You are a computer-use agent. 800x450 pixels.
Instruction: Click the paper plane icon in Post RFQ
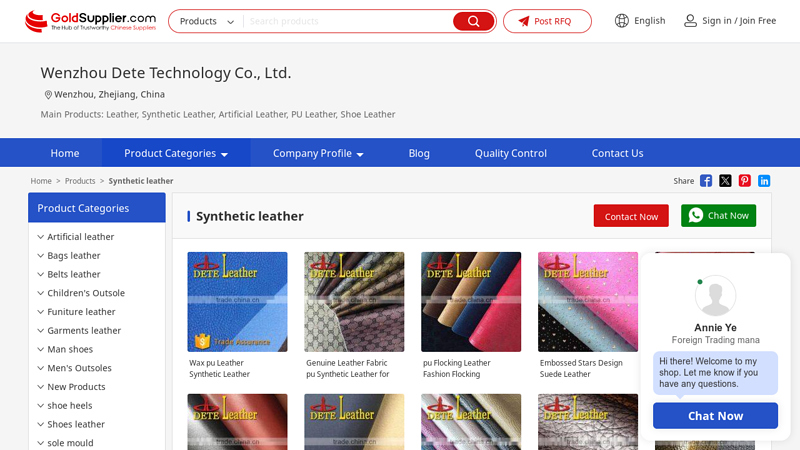(524, 21)
